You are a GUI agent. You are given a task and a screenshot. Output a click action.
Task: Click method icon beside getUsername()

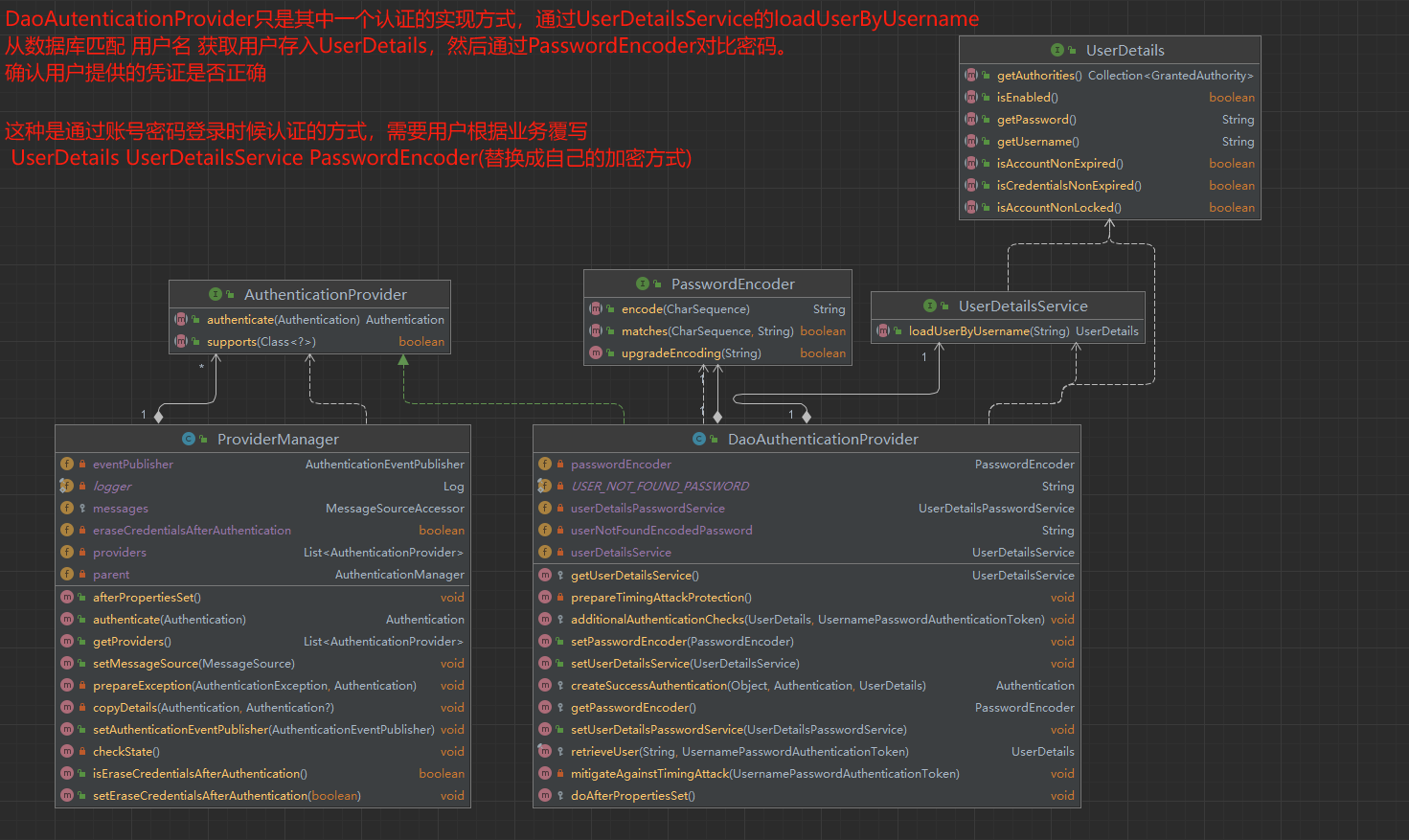(x=971, y=141)
